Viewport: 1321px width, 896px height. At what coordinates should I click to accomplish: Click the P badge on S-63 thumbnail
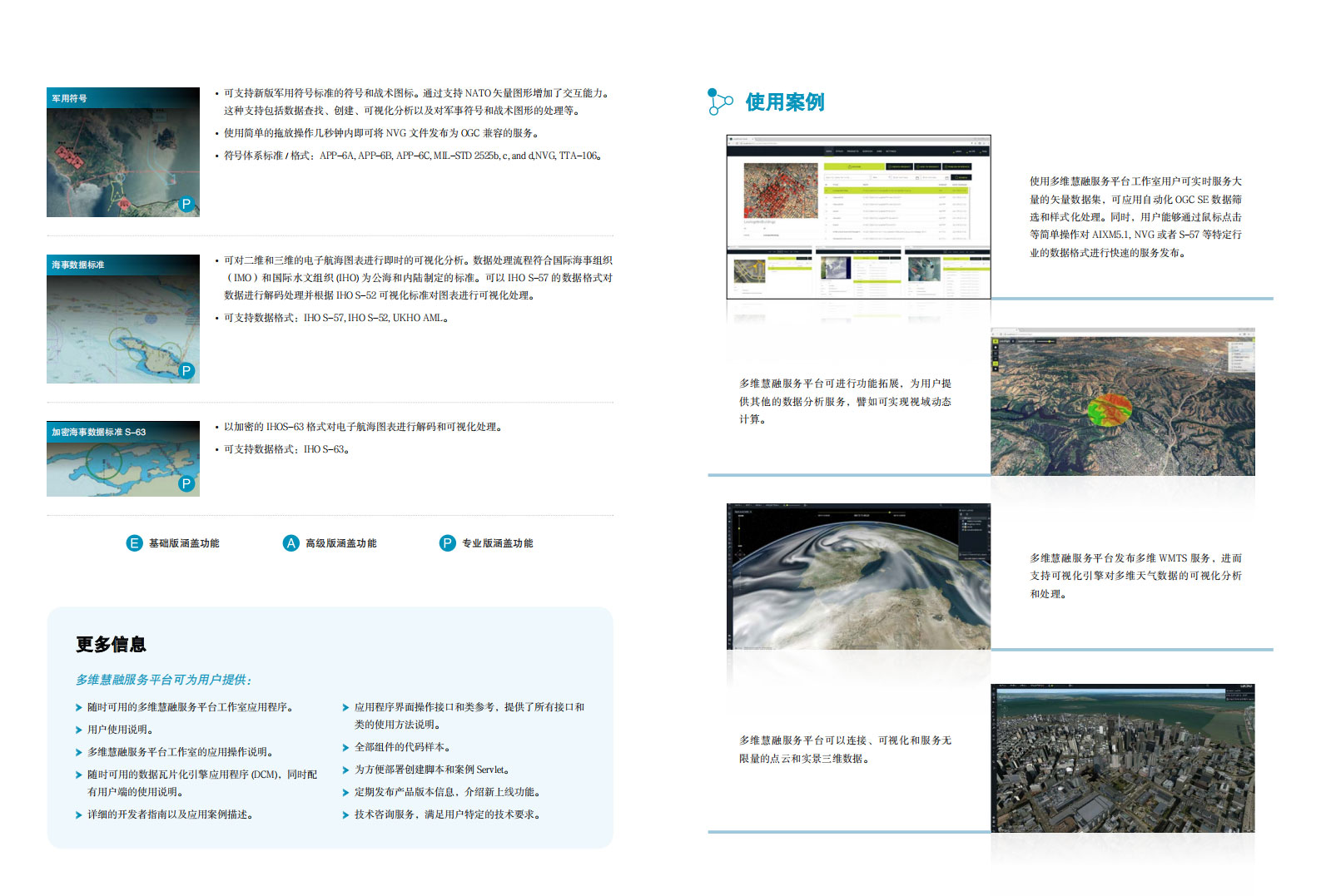coord(186,483)
